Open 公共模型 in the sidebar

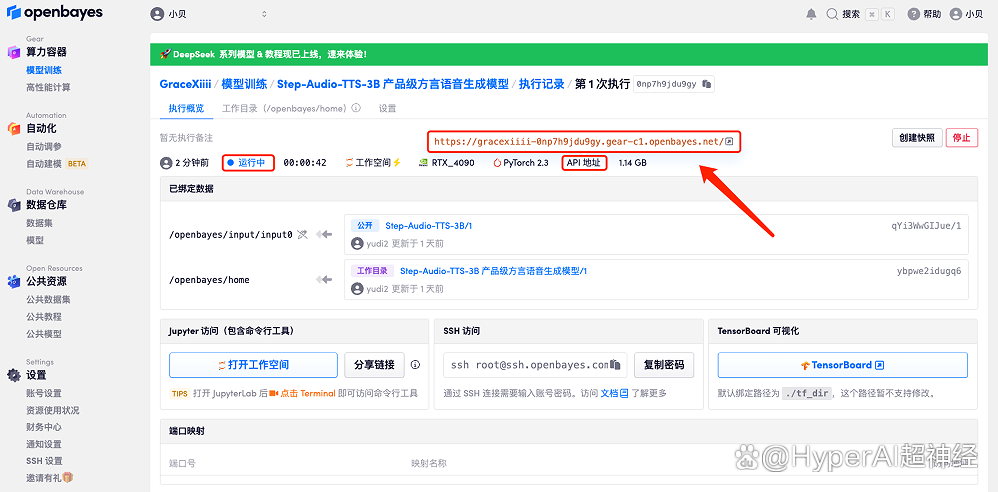pyautogui.click(x=44, y=334)
